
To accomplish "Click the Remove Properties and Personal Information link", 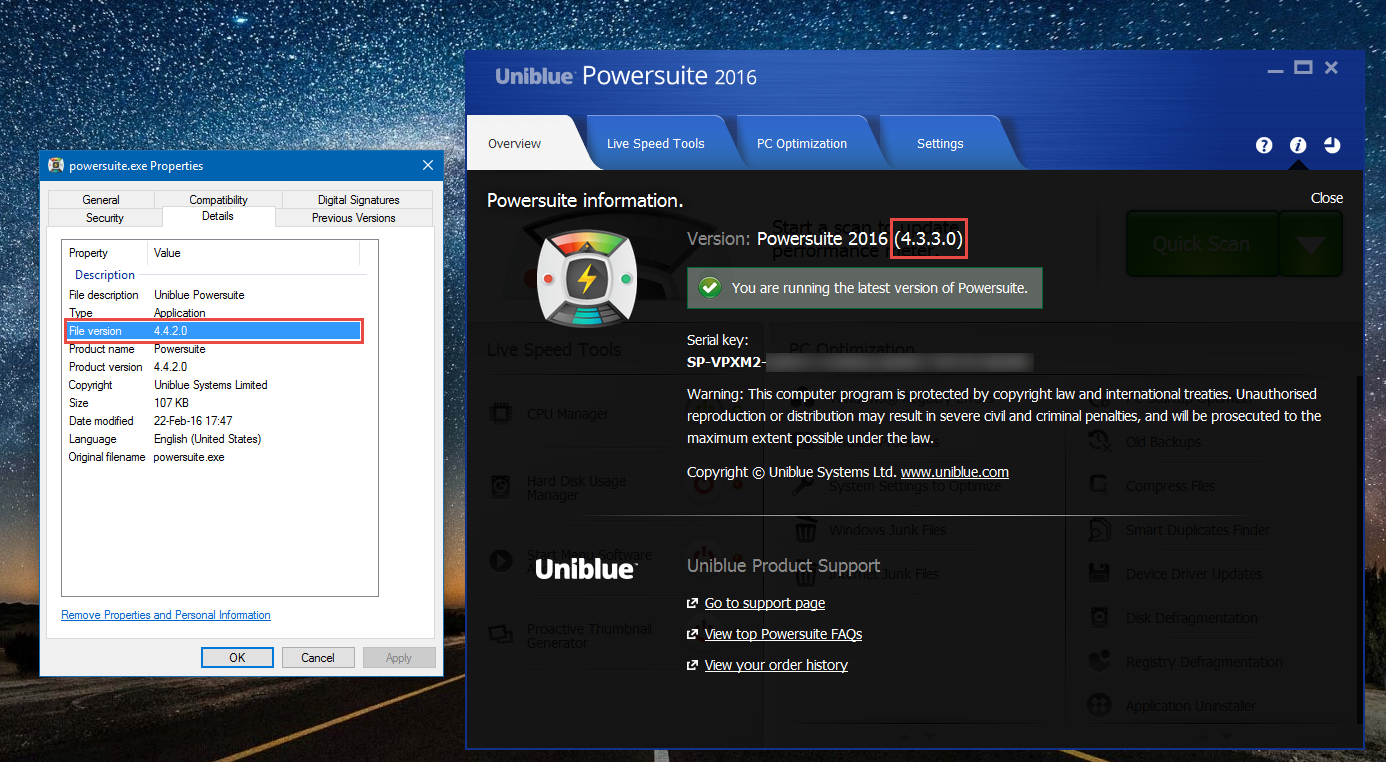I will (x=166, y=615).
